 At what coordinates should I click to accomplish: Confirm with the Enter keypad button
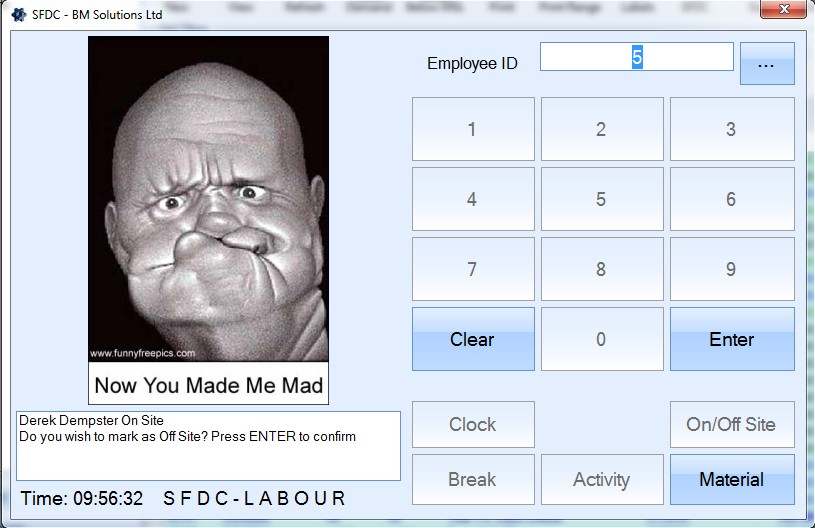(732, 339)
